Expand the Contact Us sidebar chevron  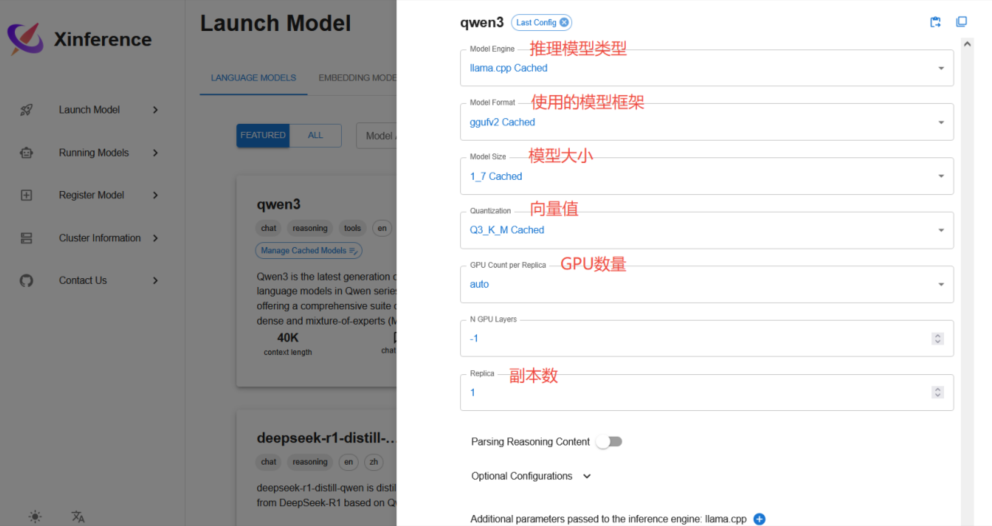[x=155, y=280]
